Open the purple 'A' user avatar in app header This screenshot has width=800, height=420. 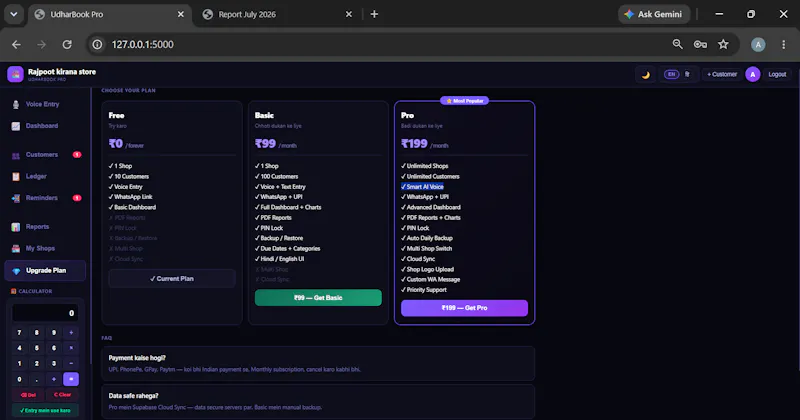click(753, 75)
